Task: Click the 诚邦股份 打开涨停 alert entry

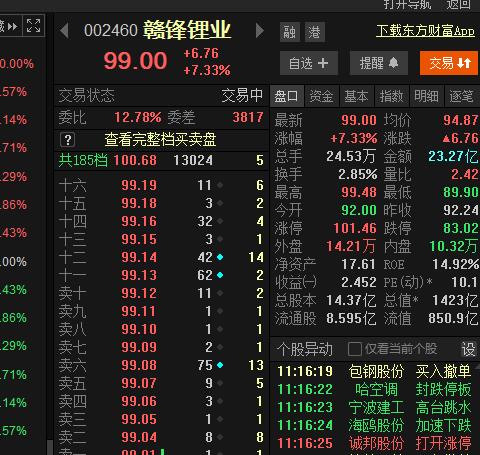Action: click(374, 443)
